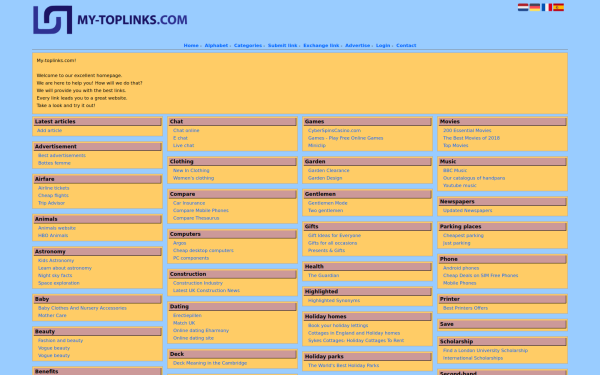600x375 pixels.
Task: Open the Categories navigation link
Action: 248,46
